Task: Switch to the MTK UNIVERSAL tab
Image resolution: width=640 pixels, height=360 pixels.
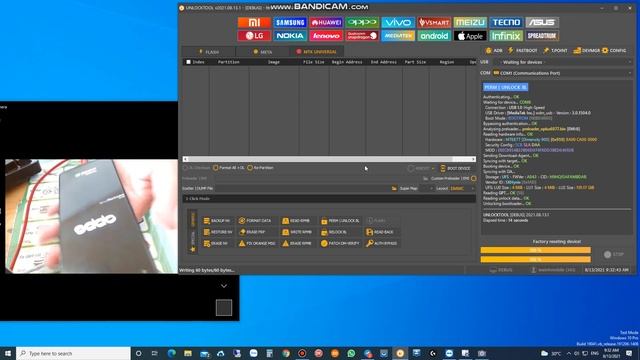Action: point(316,52)
